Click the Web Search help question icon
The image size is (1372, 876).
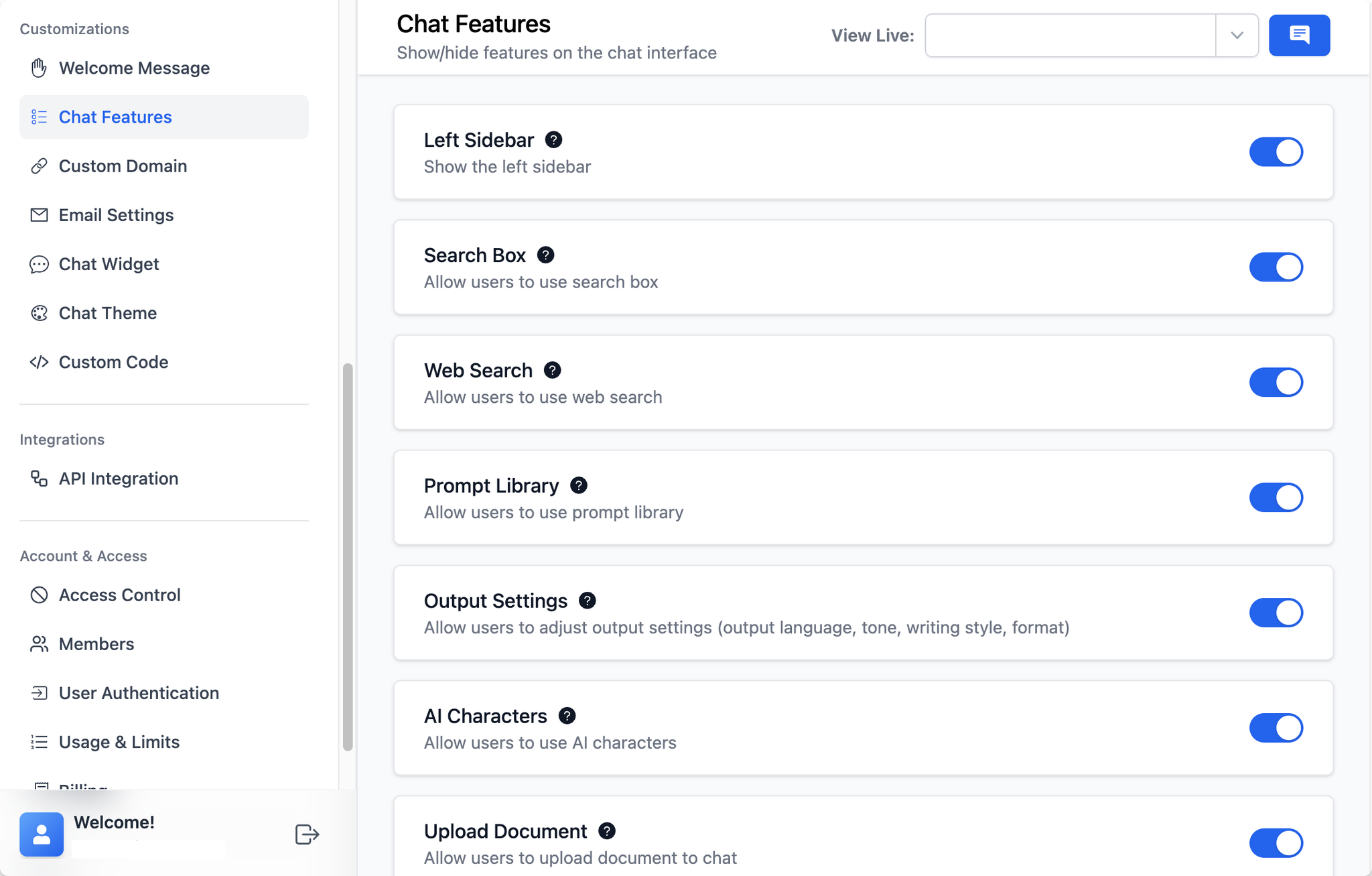[x=552, y=370]
